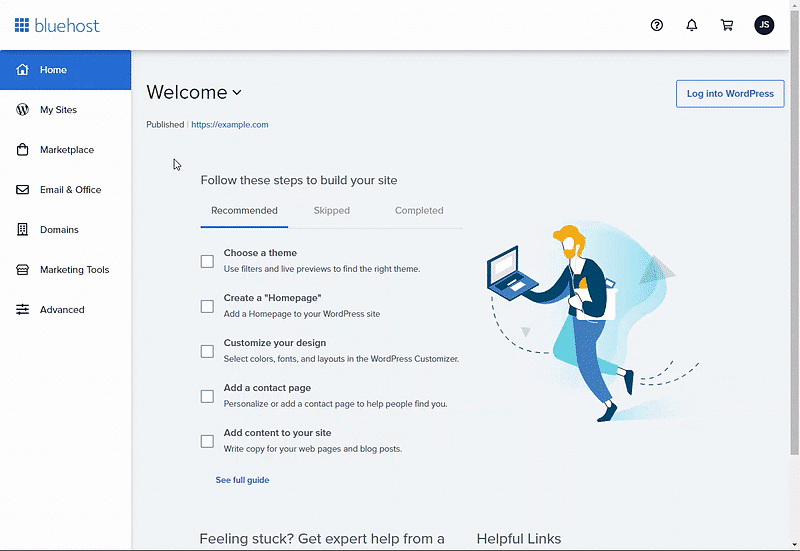Check the Add a contact page checkbox
The width and height of the screenshot is (800, 551).
point(207,396)
